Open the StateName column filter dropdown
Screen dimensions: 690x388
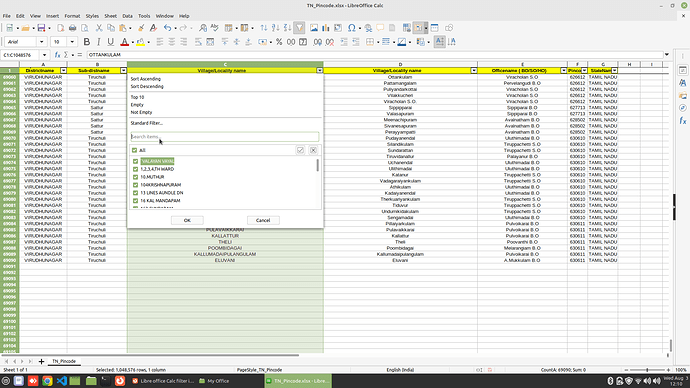pyautogui.click(x=615, y=70)
